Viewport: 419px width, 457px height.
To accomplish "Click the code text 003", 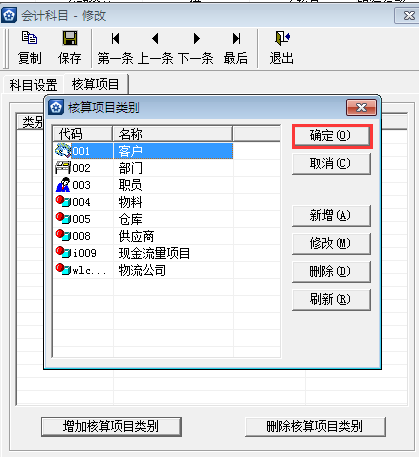I will point(81,185).
